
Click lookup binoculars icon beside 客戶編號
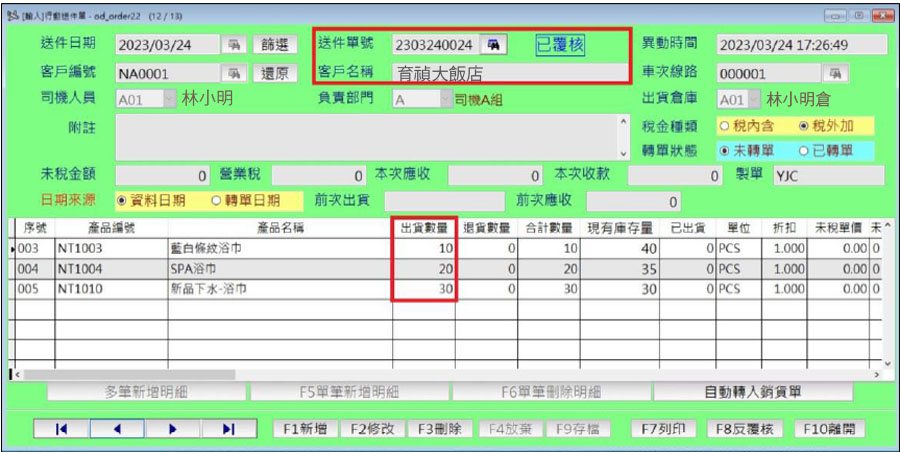tap(234, 73)
